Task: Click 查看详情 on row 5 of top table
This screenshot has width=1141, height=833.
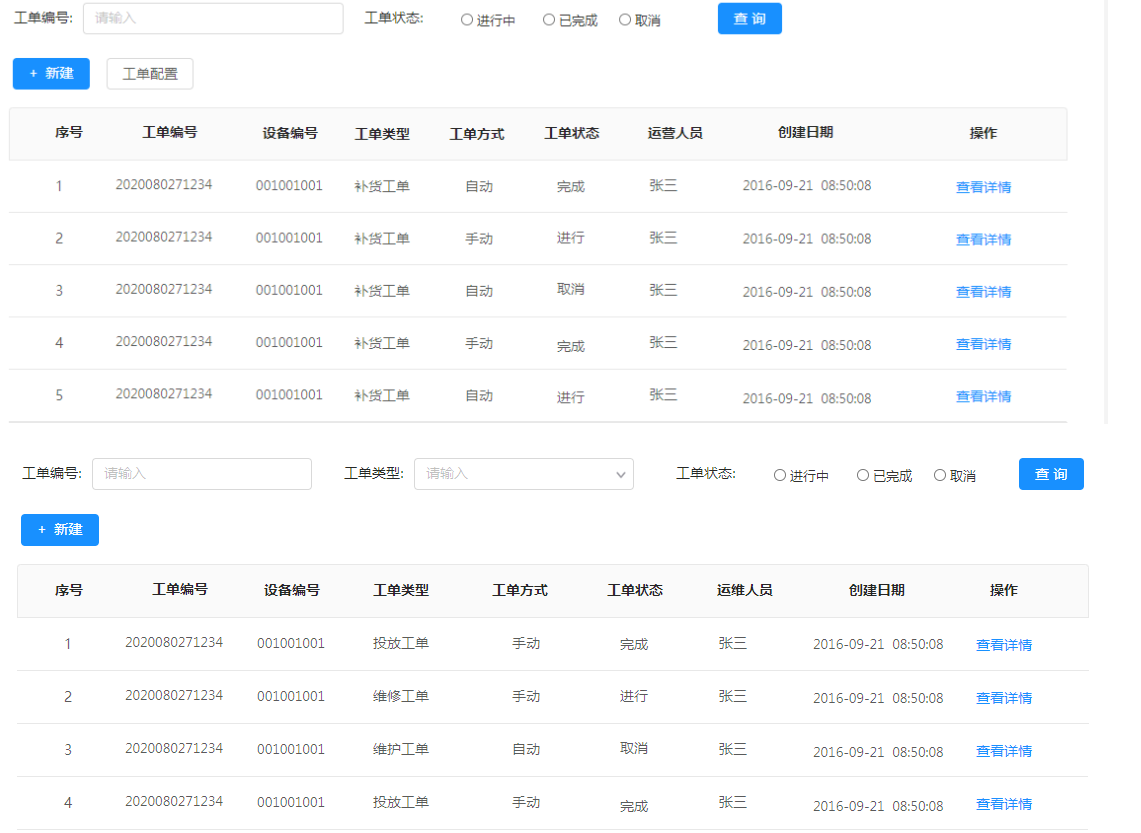Action: (983, 396)
